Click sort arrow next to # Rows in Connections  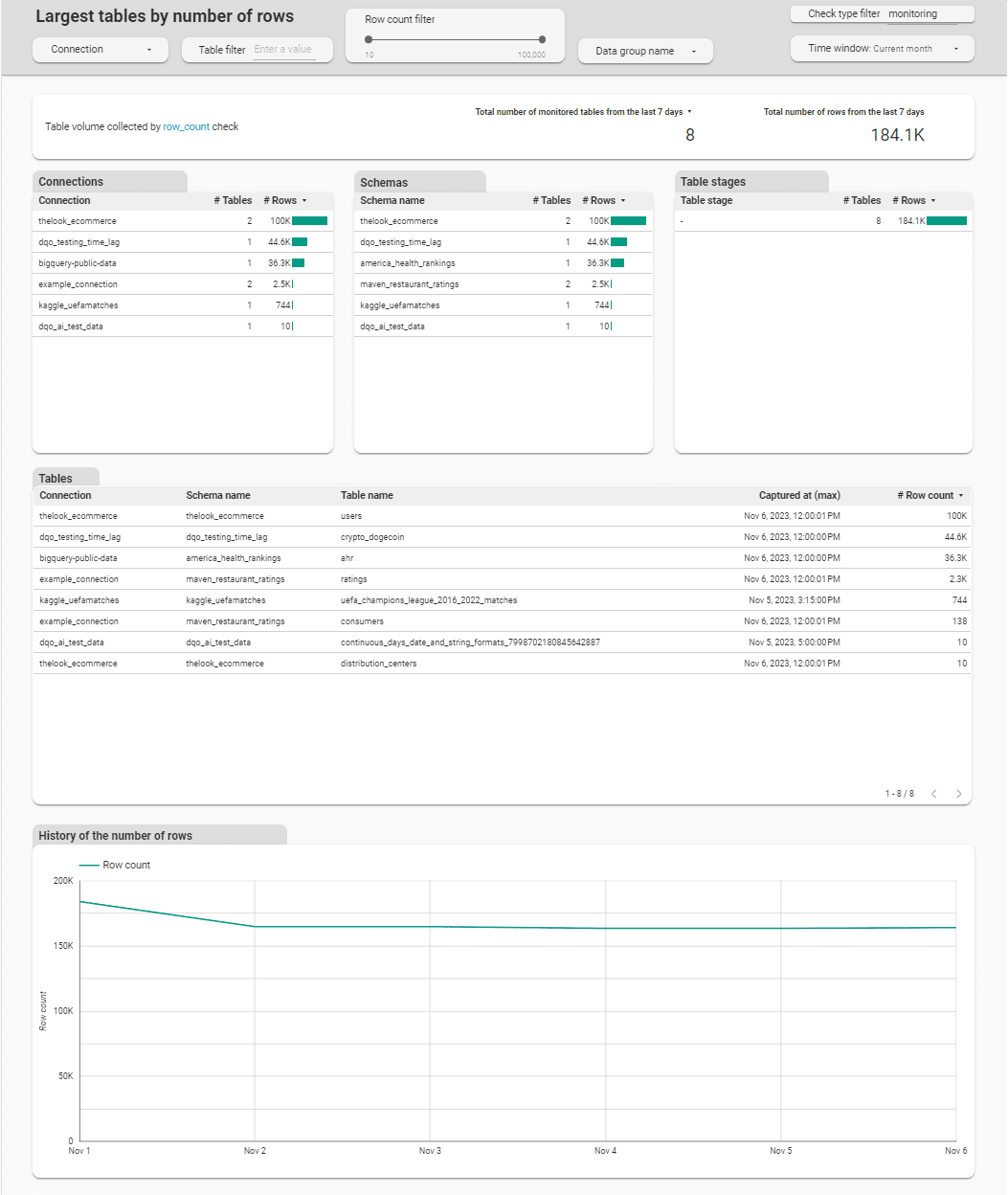click(x=304, y=201)
